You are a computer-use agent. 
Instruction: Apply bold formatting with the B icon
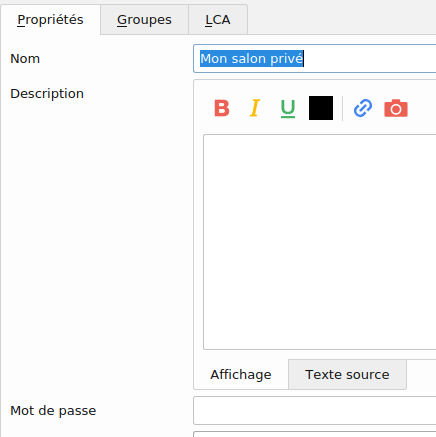[x=222, y=108]
